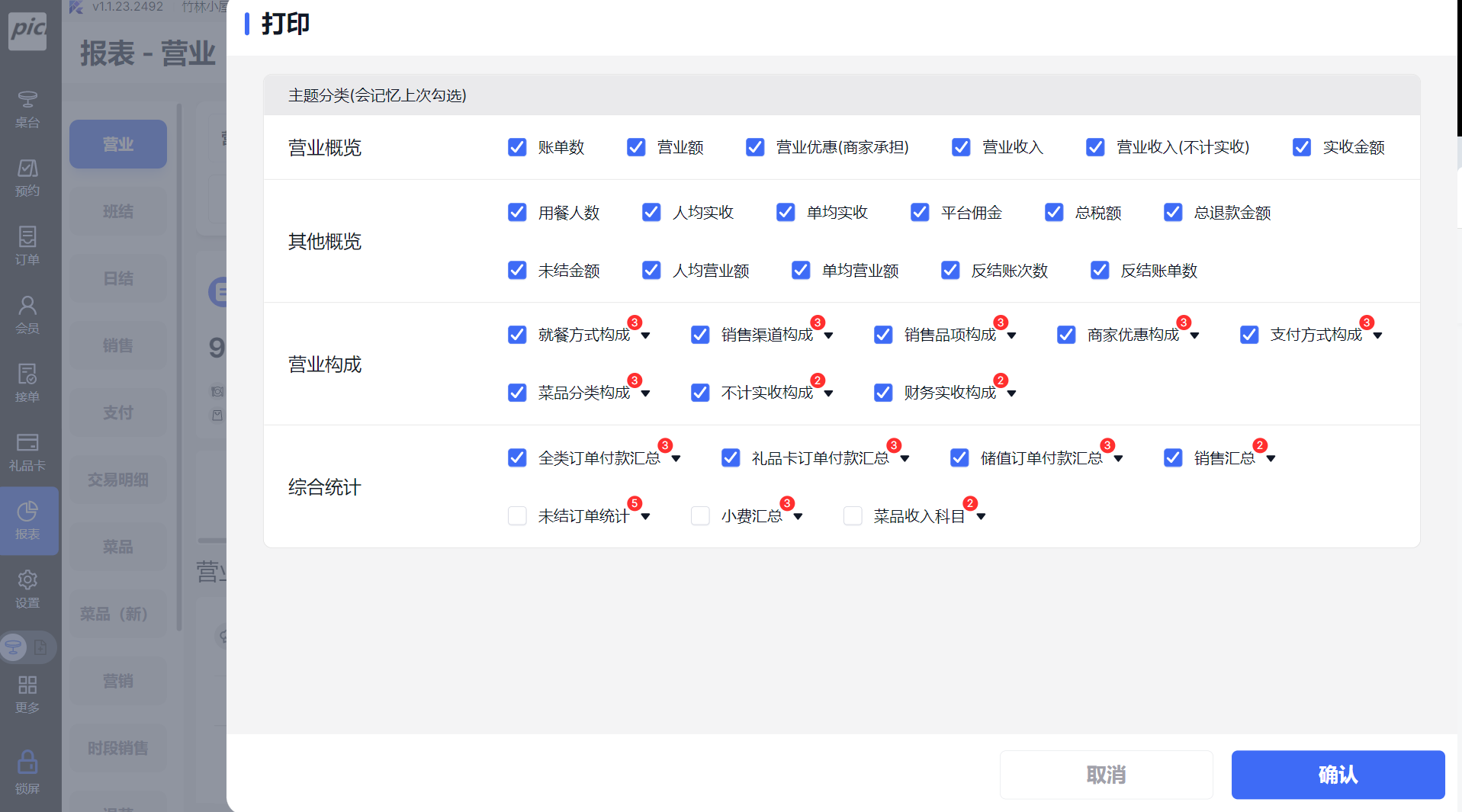Click the 锁屏 lock screen icon
The width and height of the screenshot is (1462, 812).
click(27, 772)
